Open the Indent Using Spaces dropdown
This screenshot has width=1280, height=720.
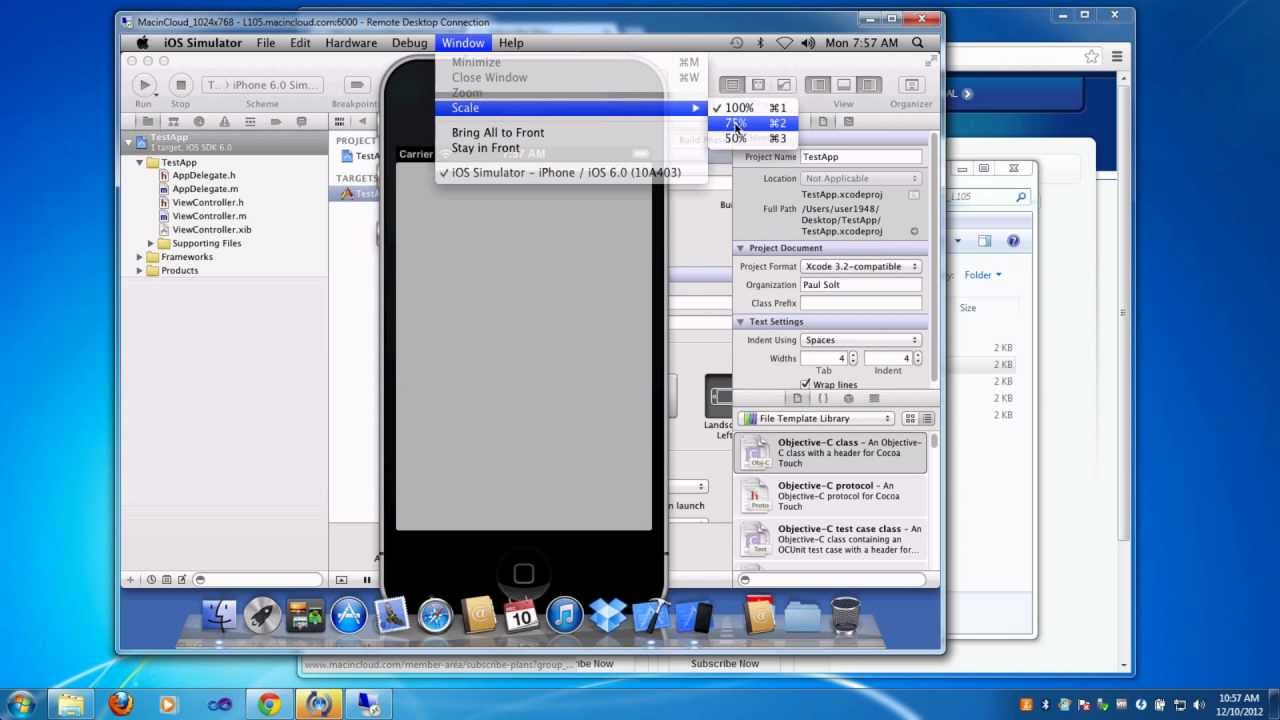click(x=860, y=340)
